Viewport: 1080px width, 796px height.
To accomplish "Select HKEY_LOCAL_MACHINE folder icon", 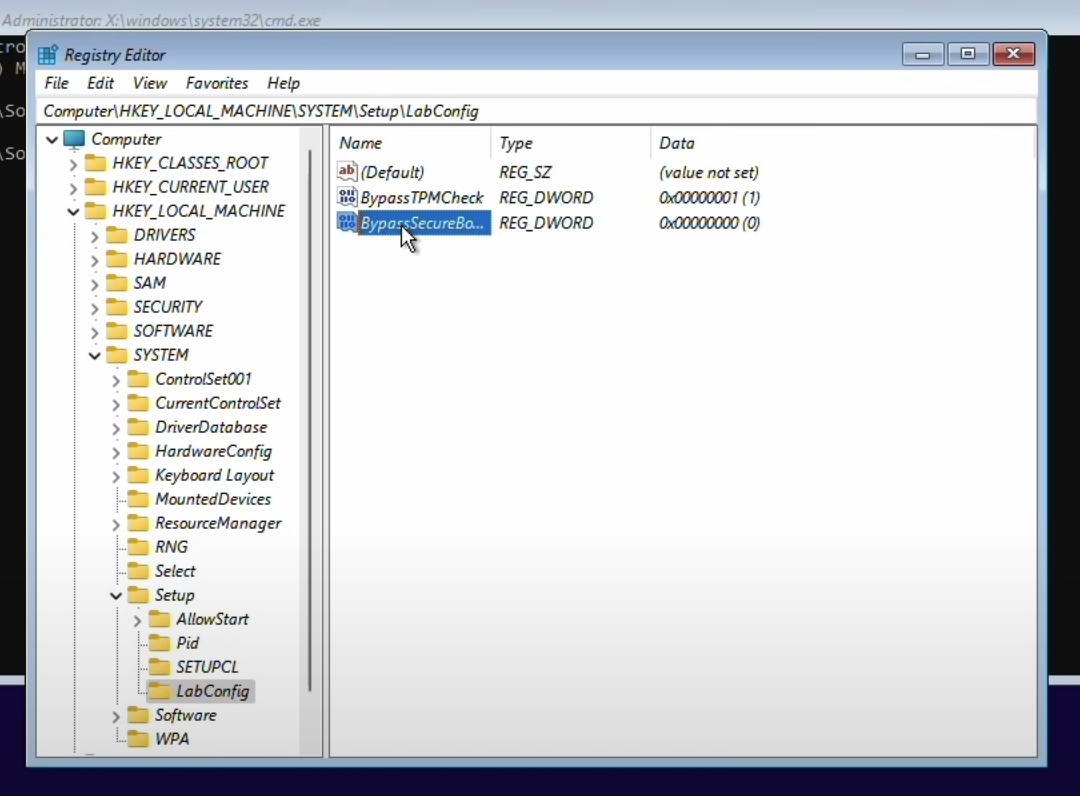I will coord(95,211).
